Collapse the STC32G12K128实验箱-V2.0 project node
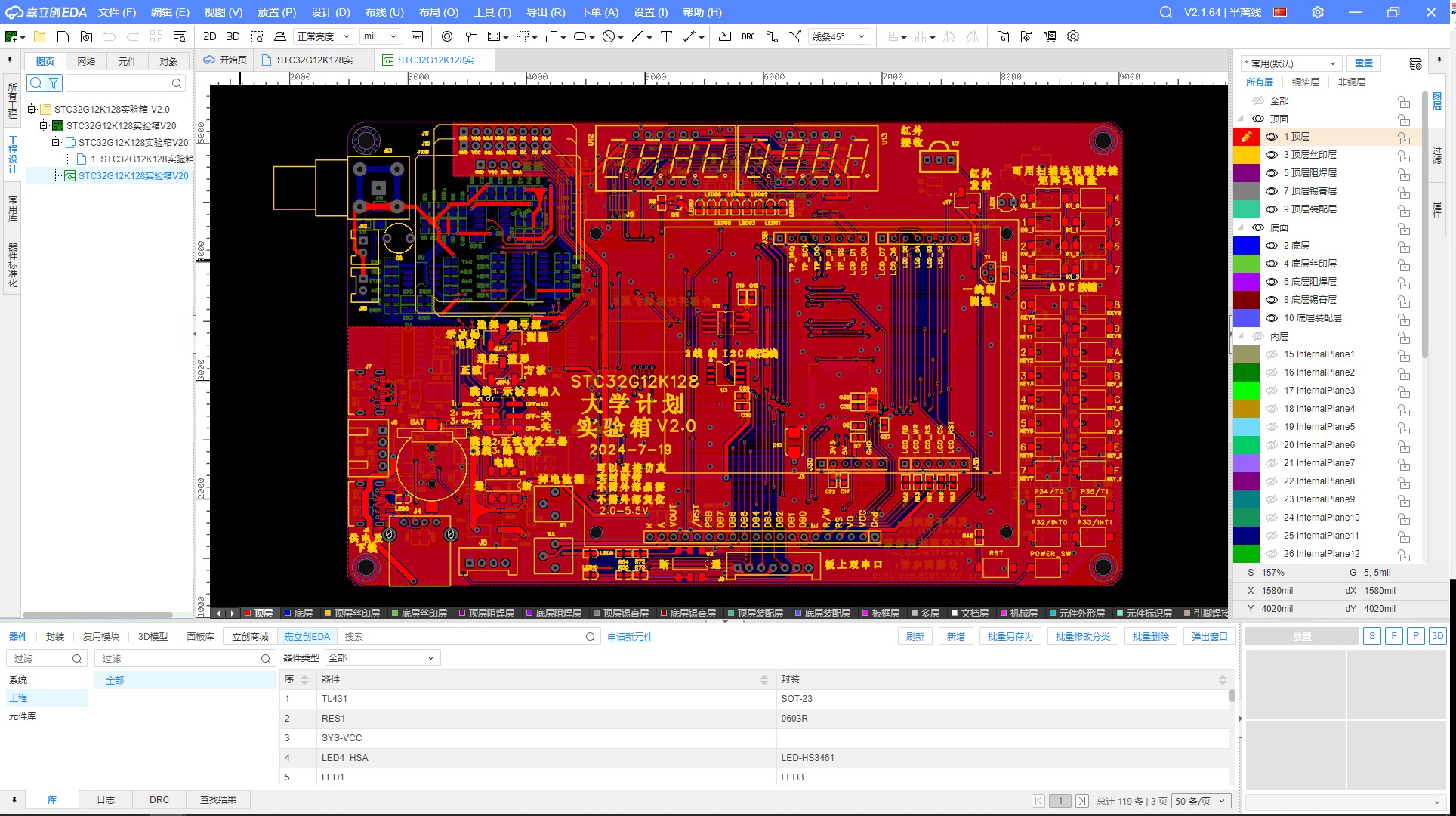 pyautogui.click(x=32, y=109)
